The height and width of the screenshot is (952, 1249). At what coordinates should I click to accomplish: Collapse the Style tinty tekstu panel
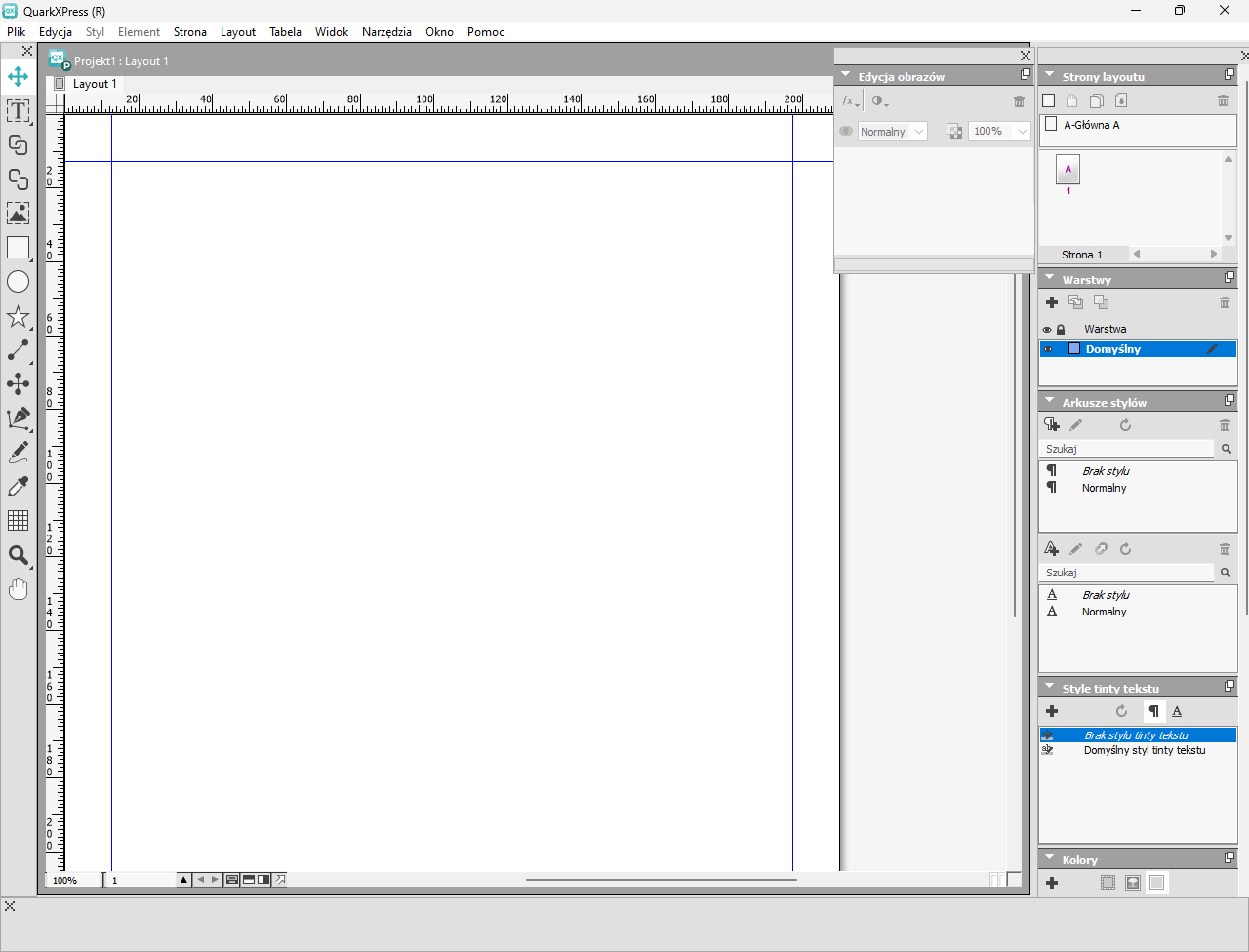(x=1050, y=688)
